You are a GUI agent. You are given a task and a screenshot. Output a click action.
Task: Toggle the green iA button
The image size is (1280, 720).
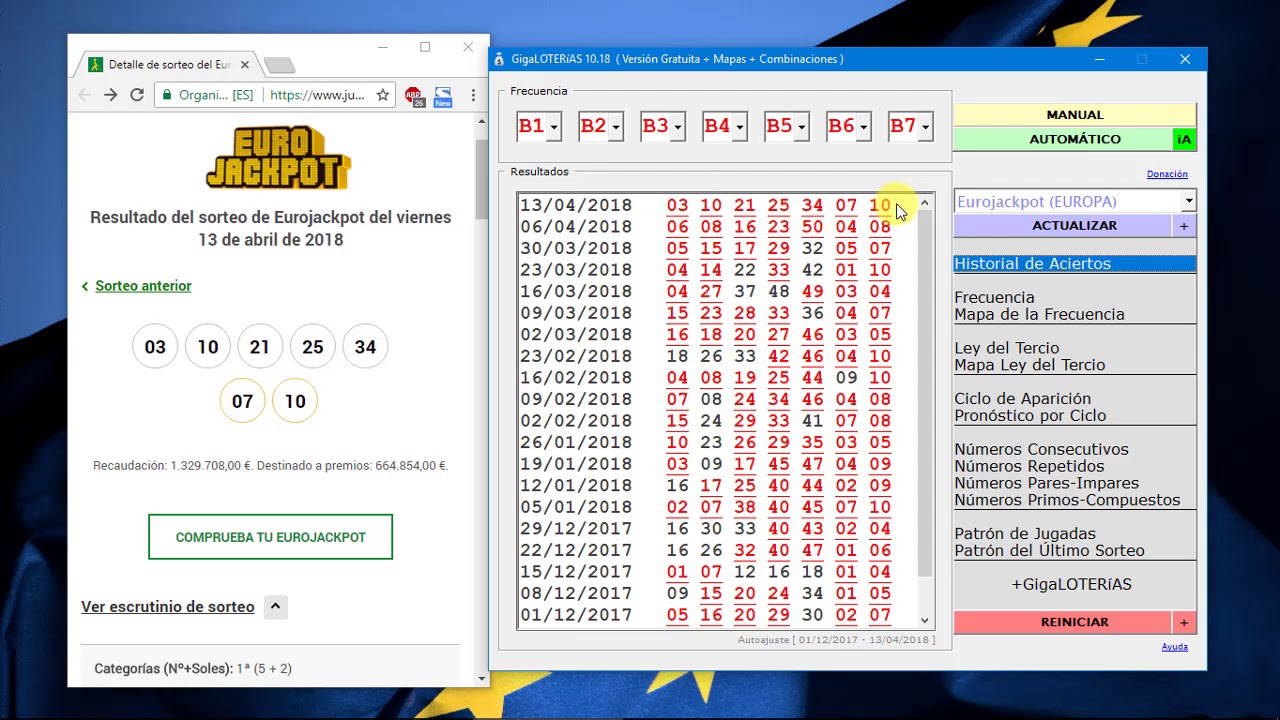tap(1184, 139)
